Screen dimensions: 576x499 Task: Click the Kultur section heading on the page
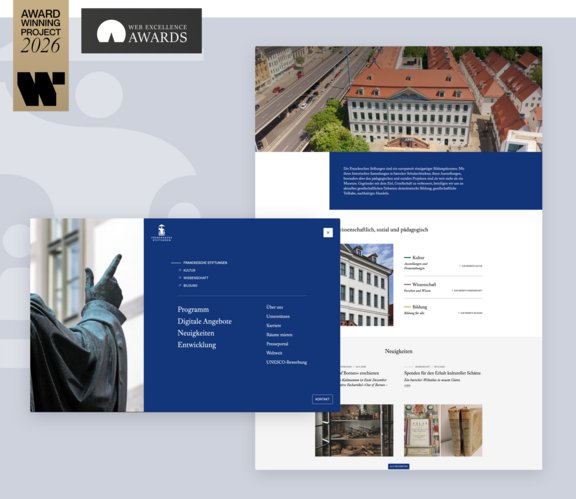coord(418,258)
